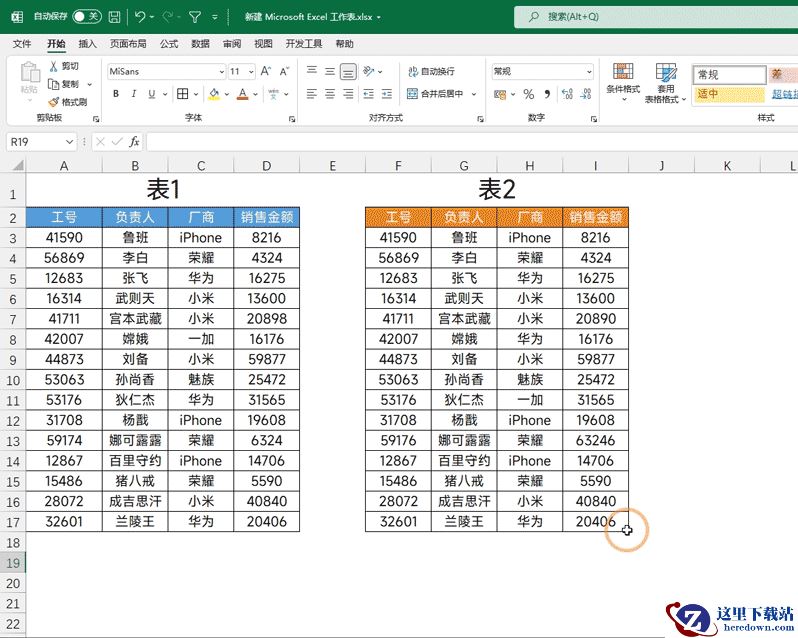
Task: Click the accounting number format icon
Action: 500,94
